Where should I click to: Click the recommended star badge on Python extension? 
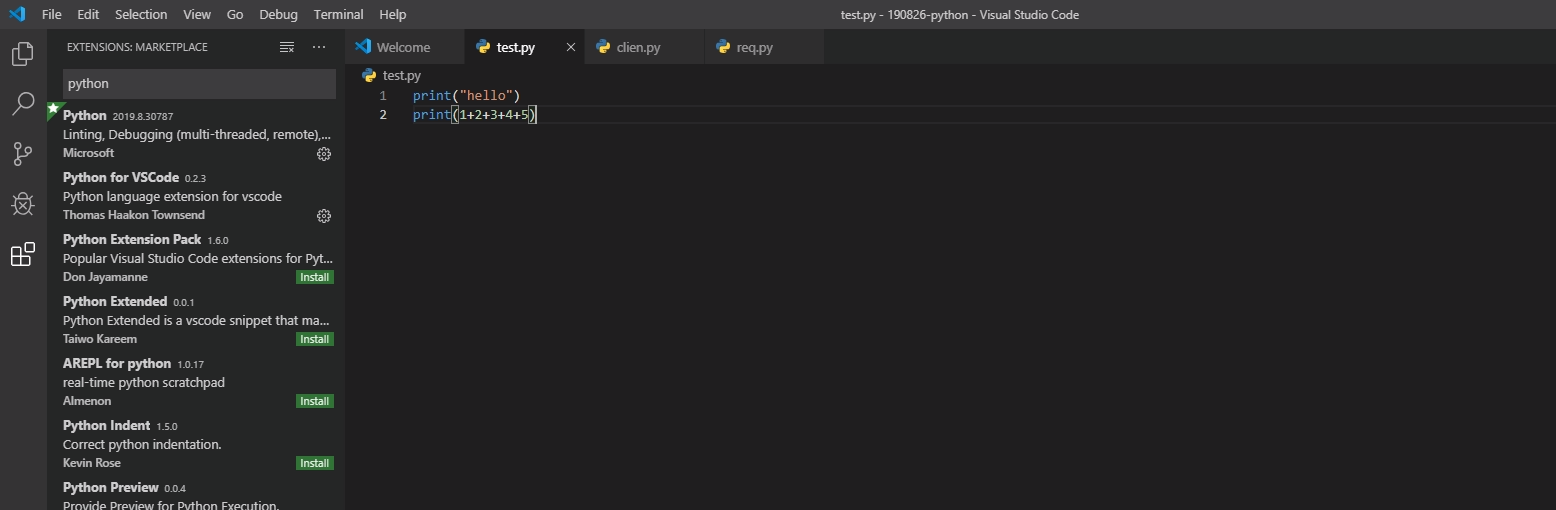point(53,108)
